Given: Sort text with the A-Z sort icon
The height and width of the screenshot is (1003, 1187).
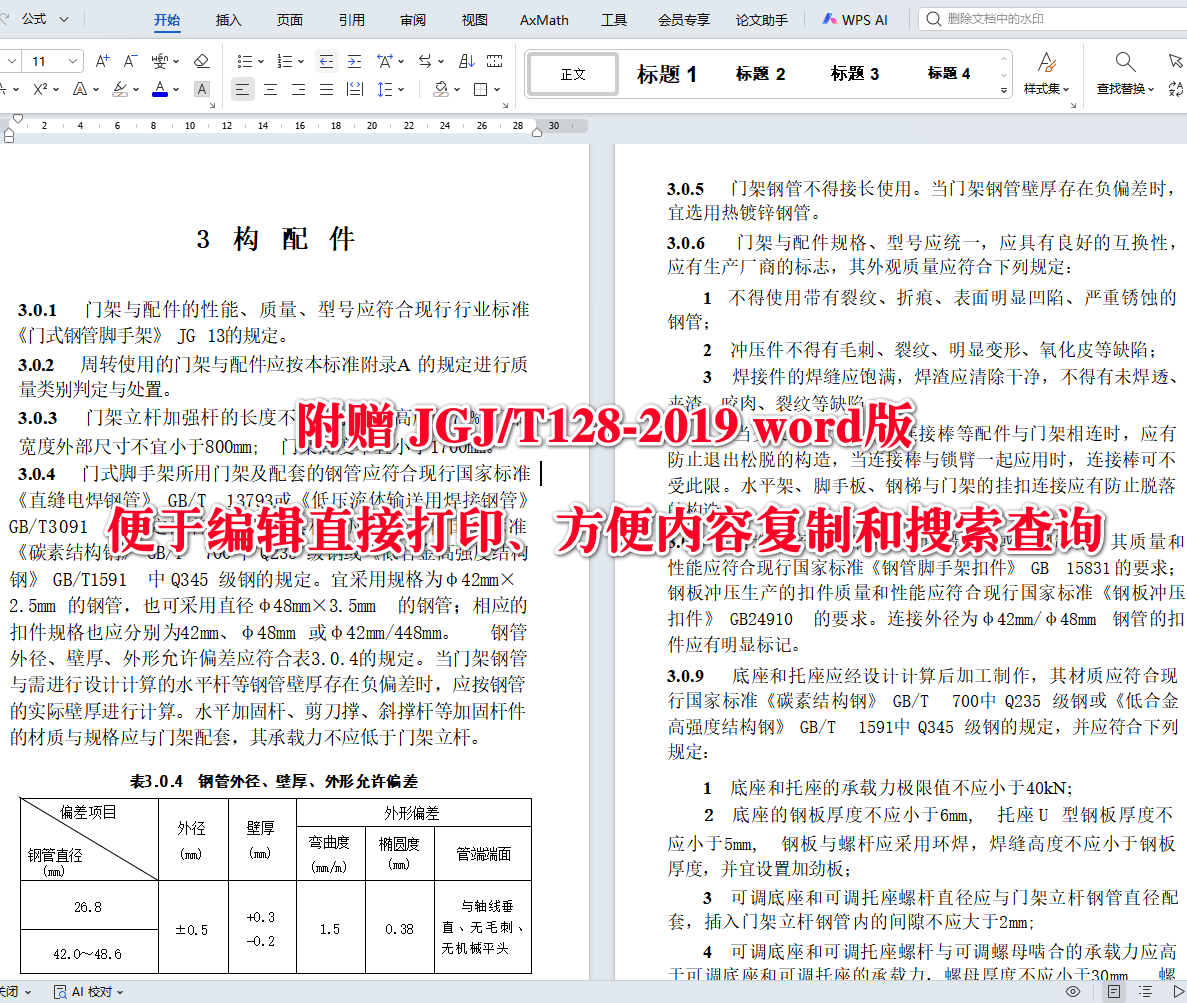Looking at the screenshot, I should coord(466,61).
